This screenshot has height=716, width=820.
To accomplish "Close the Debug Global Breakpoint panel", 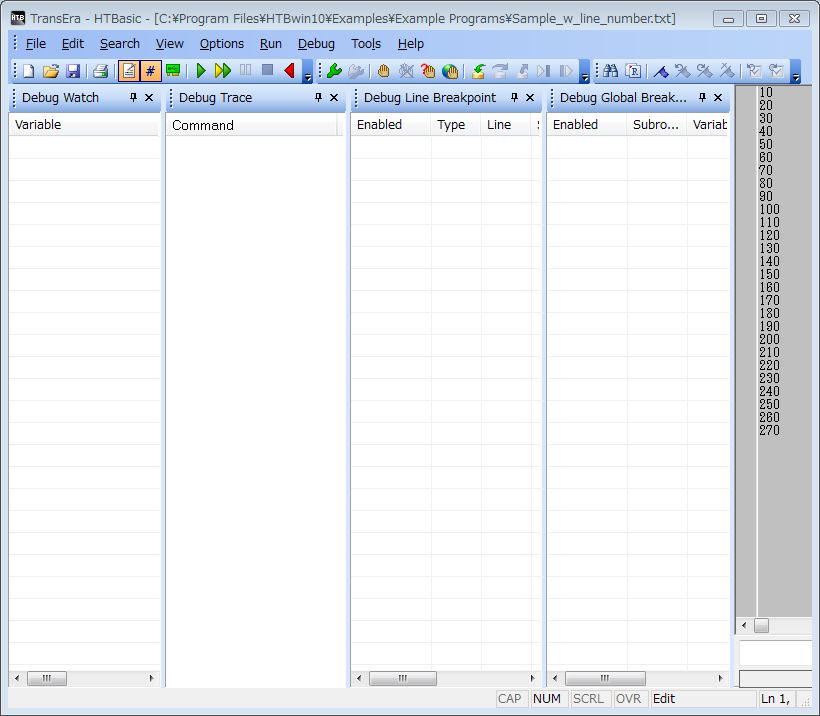I will click(x=718, y=97).
